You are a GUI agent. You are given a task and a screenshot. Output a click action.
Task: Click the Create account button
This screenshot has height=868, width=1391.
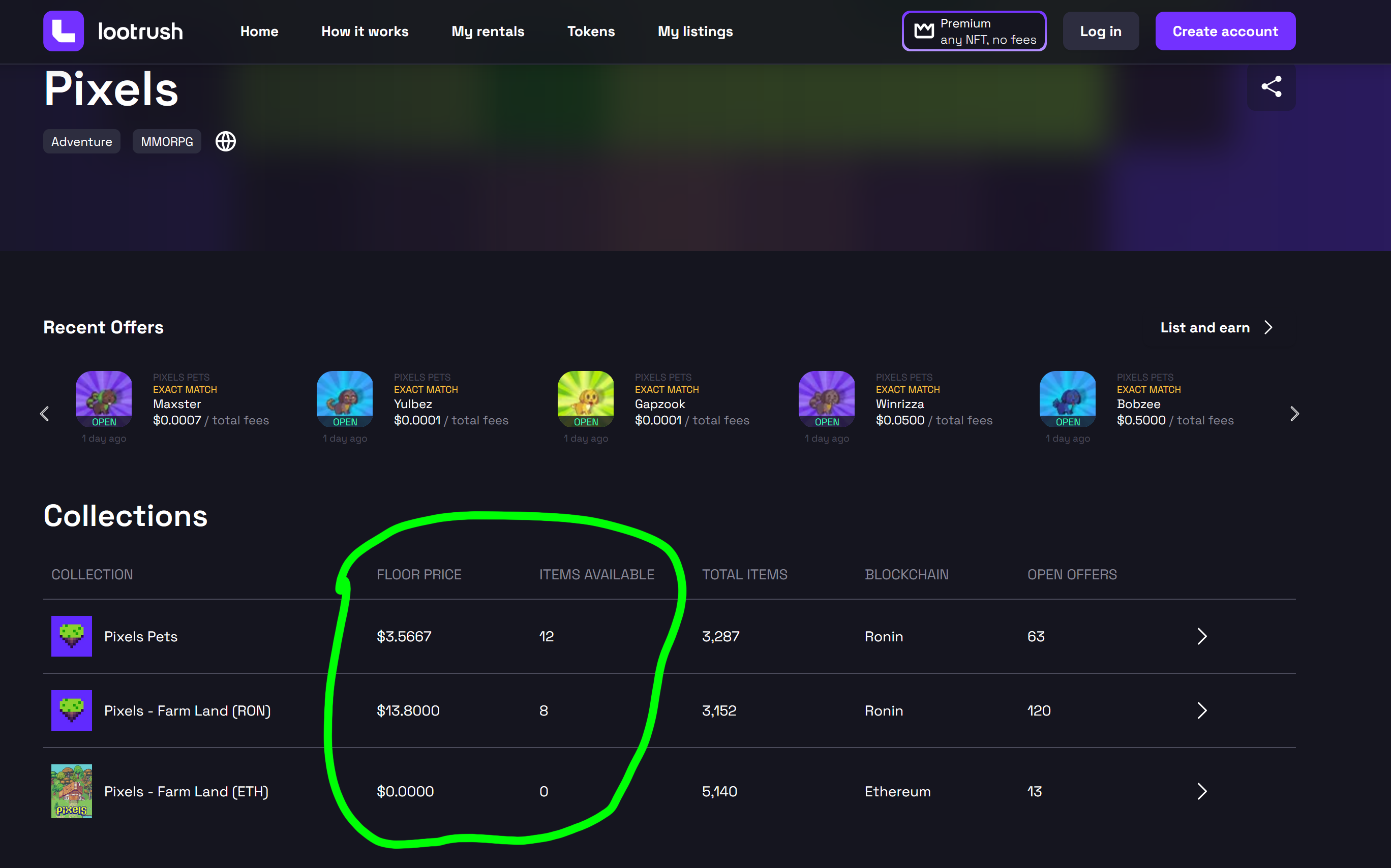pyautogui.click(x=1224, y=32)
